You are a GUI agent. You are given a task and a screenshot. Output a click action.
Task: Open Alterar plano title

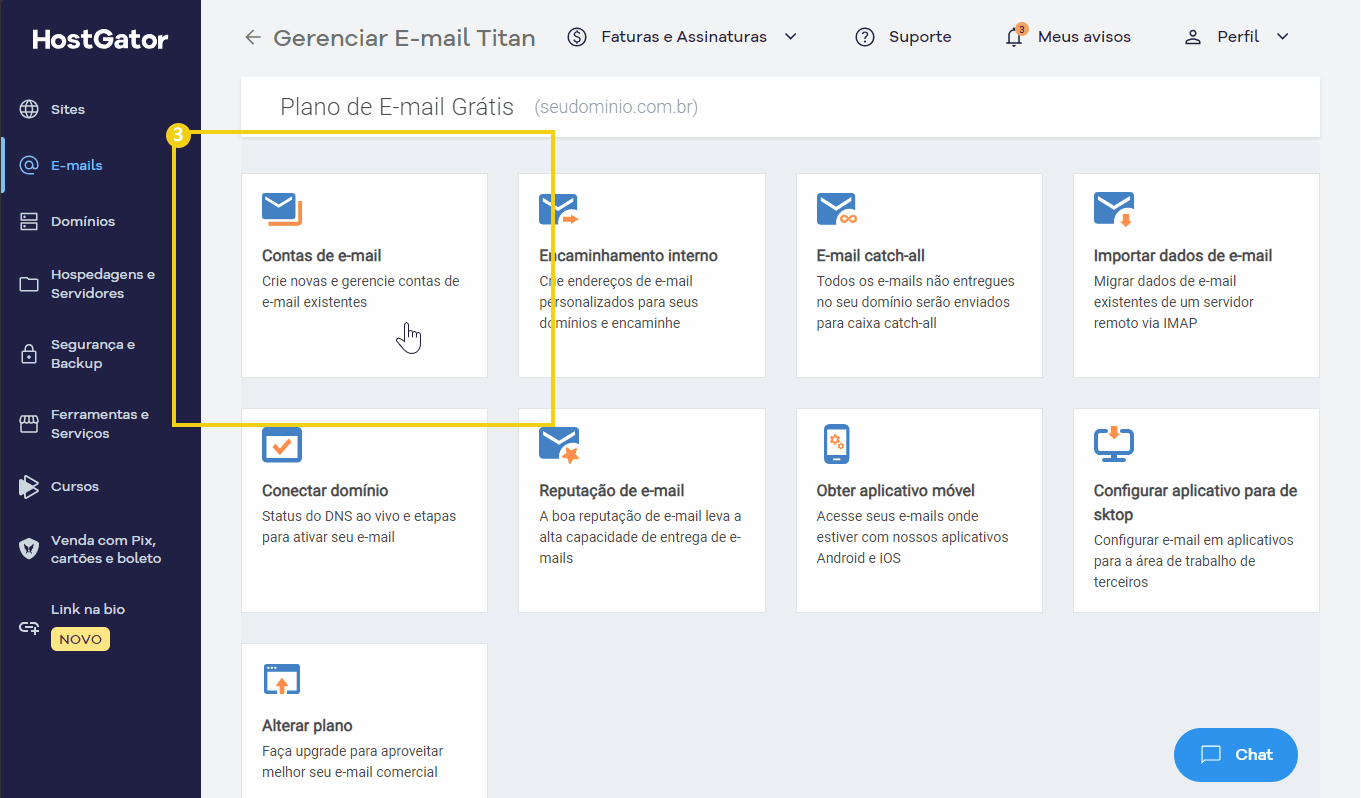(x=307, y=726)
